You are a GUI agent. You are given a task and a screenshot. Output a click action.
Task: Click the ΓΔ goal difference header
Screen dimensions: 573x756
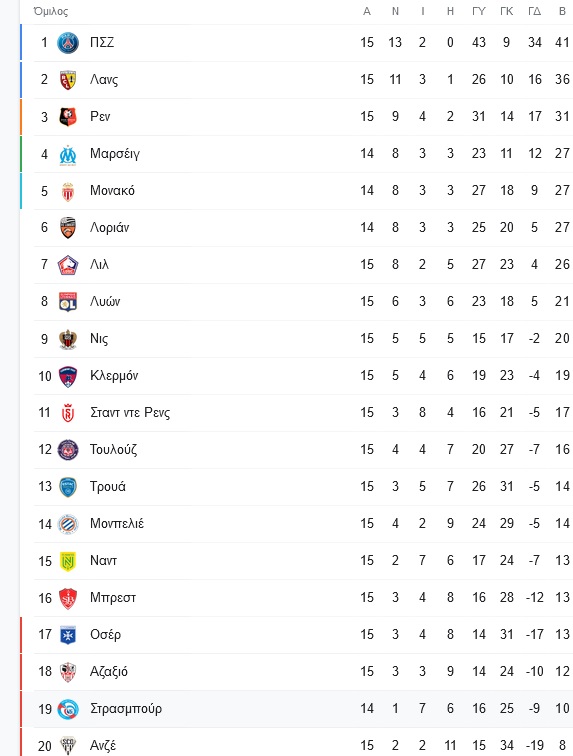pos(534,11)
